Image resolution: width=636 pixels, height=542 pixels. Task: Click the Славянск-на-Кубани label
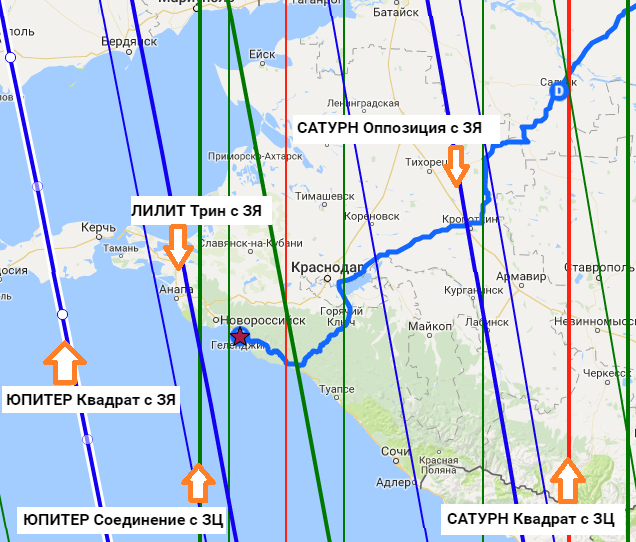251,243
